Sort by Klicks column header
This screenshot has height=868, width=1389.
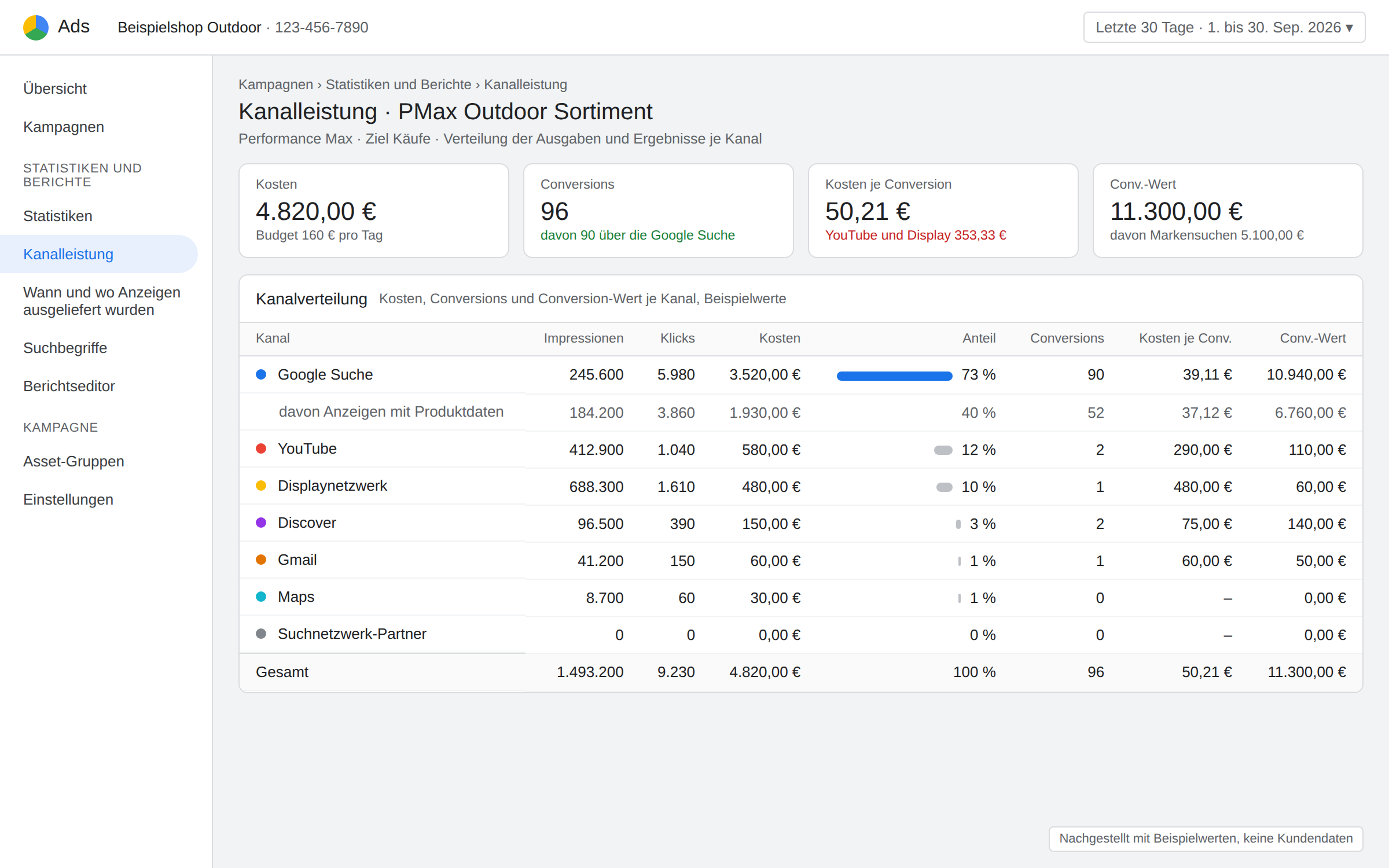677,338
